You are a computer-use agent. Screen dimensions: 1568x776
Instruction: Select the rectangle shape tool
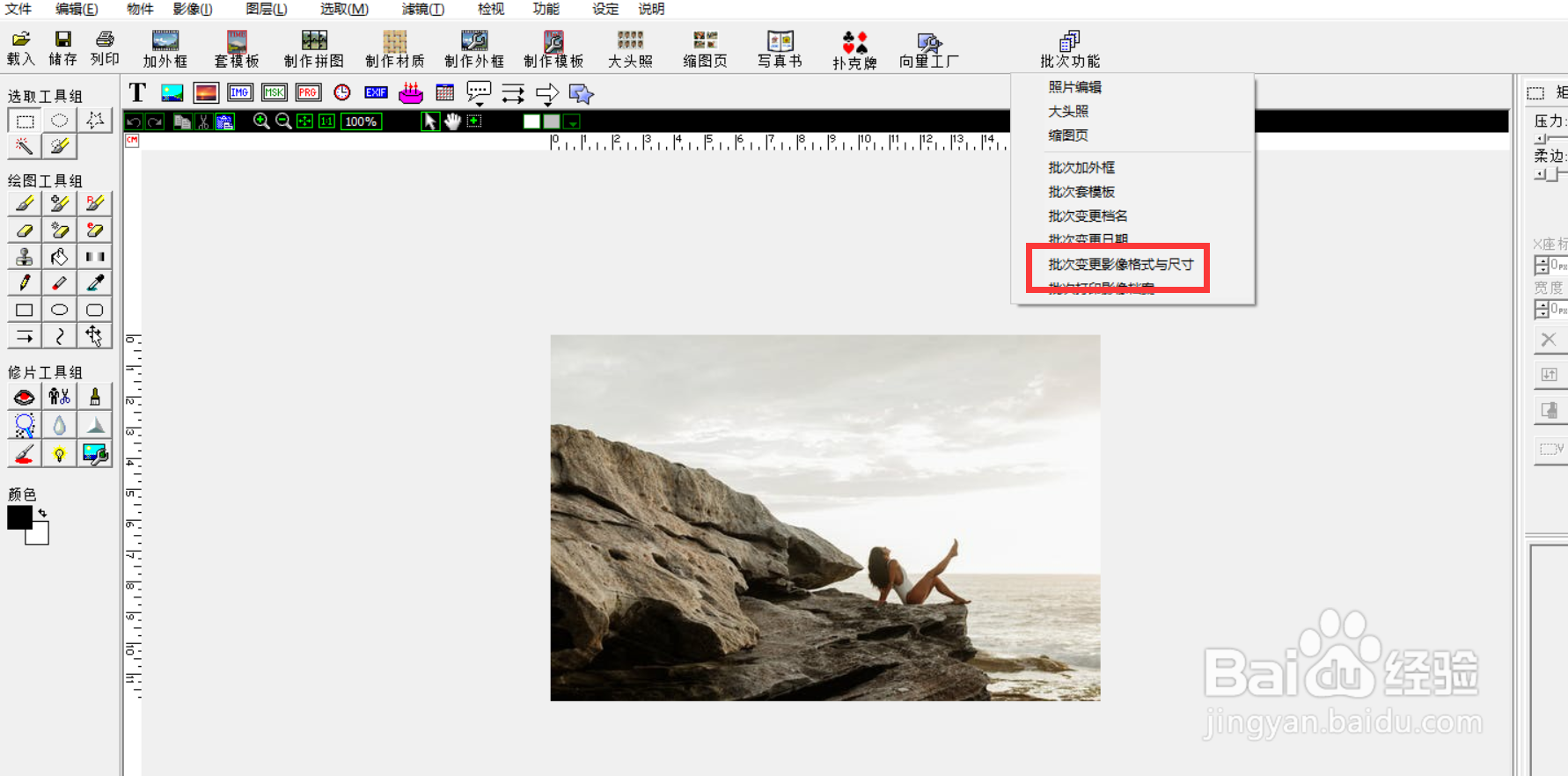pos(25,310)
